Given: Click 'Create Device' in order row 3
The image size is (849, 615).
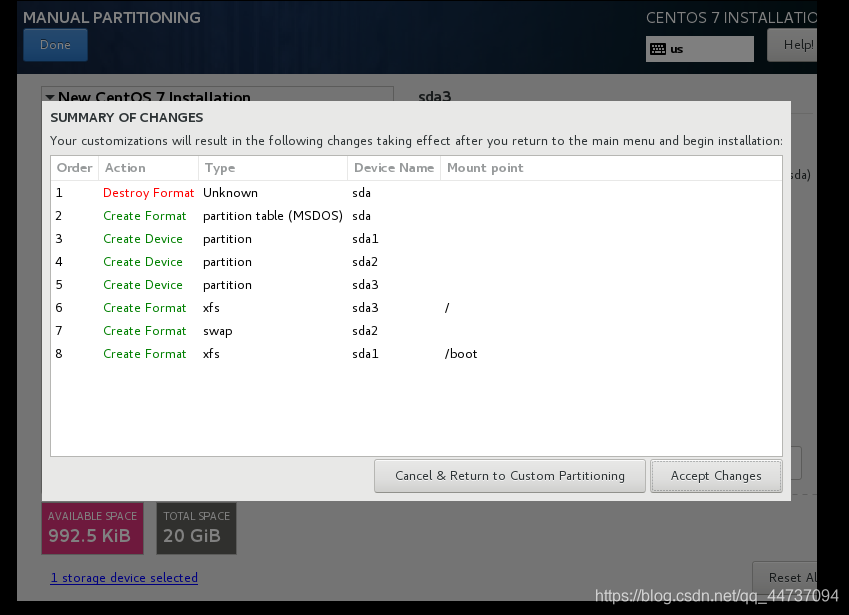Looking at the screenshot, I should click(143, 239).
